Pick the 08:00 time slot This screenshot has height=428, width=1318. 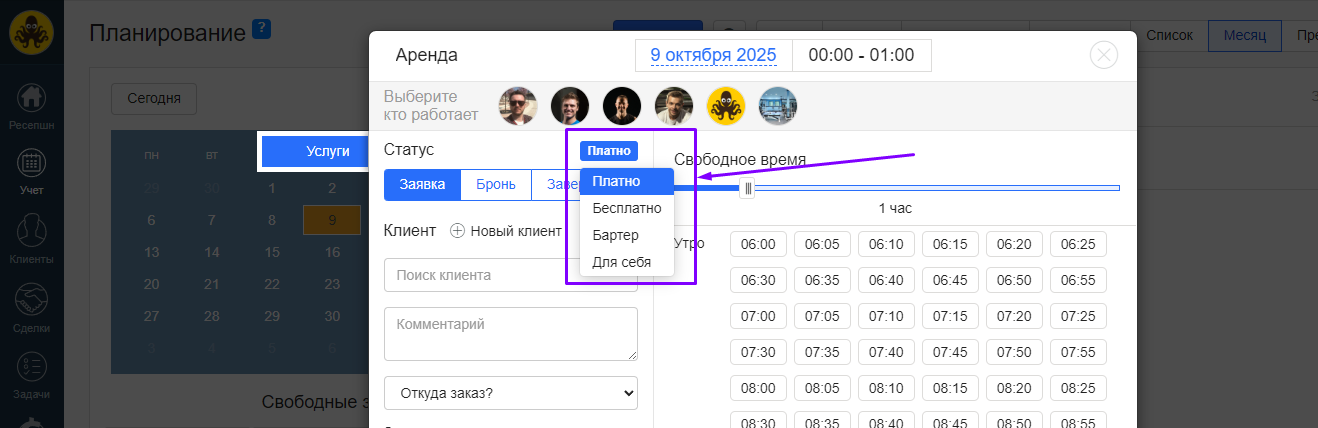[x=759, y=388]
